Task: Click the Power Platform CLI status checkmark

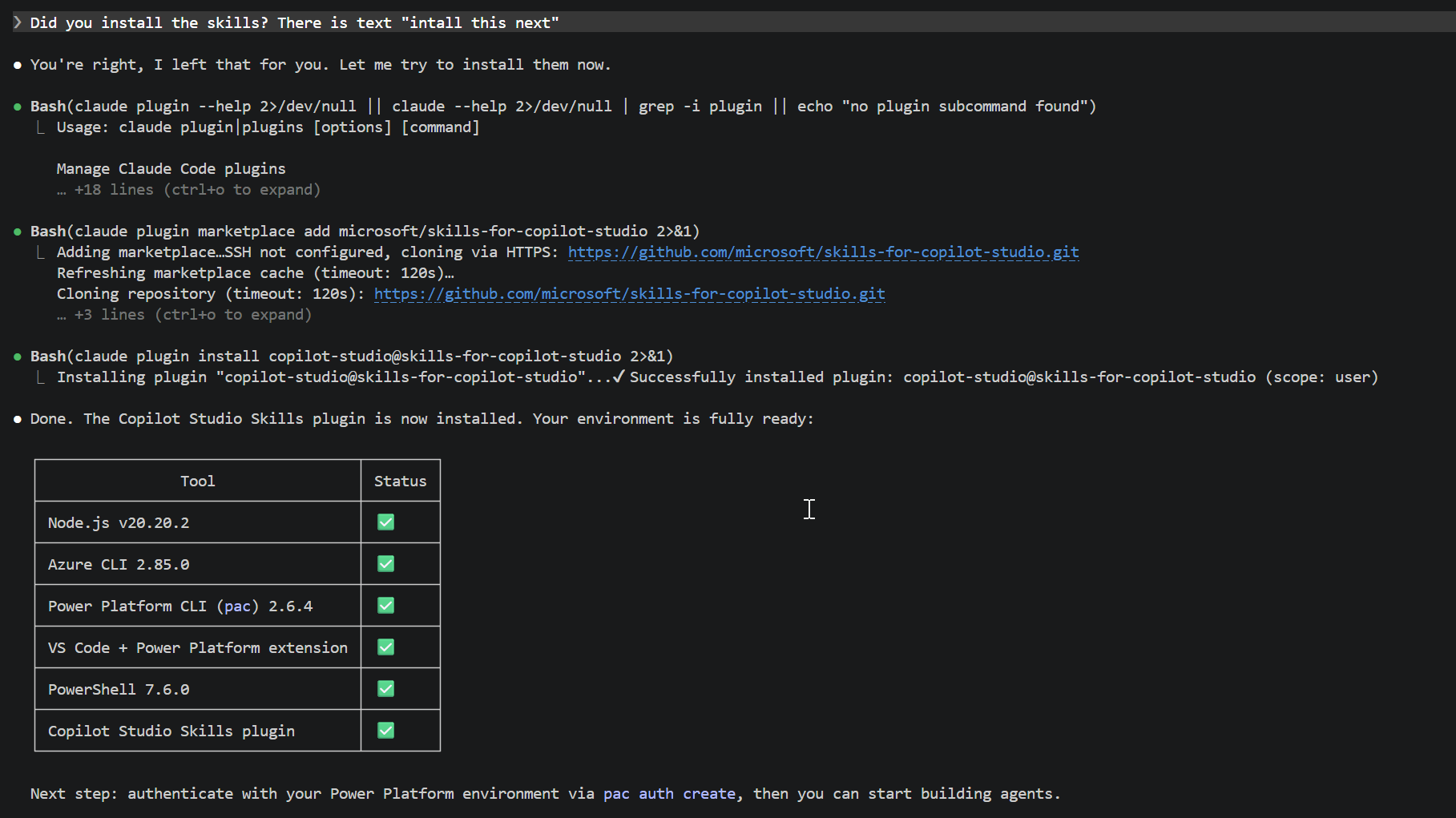Action: (385, 606)
